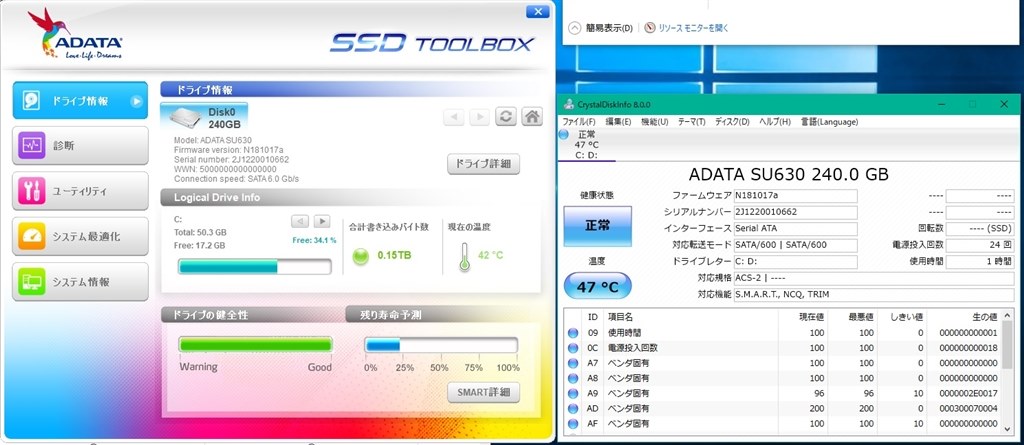This screenshot has height=445, width=1024.
Task: Open CrystalDiskInfo ディスク menu
Action: click(732, 122)
